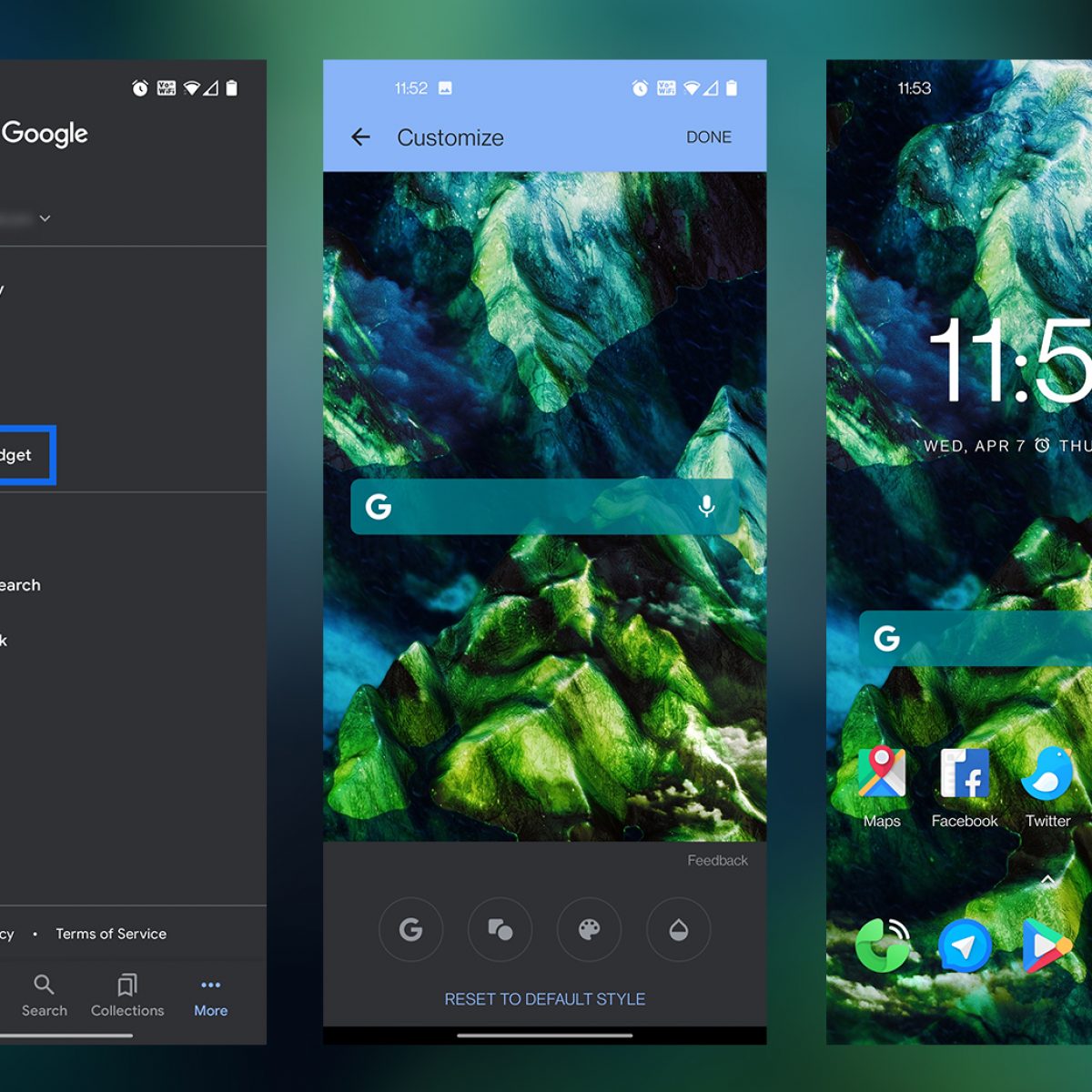The height and width of the screenshot is (1092, 1092).
Task: Switch to the Search tab
Action: (x=44, y=996)
